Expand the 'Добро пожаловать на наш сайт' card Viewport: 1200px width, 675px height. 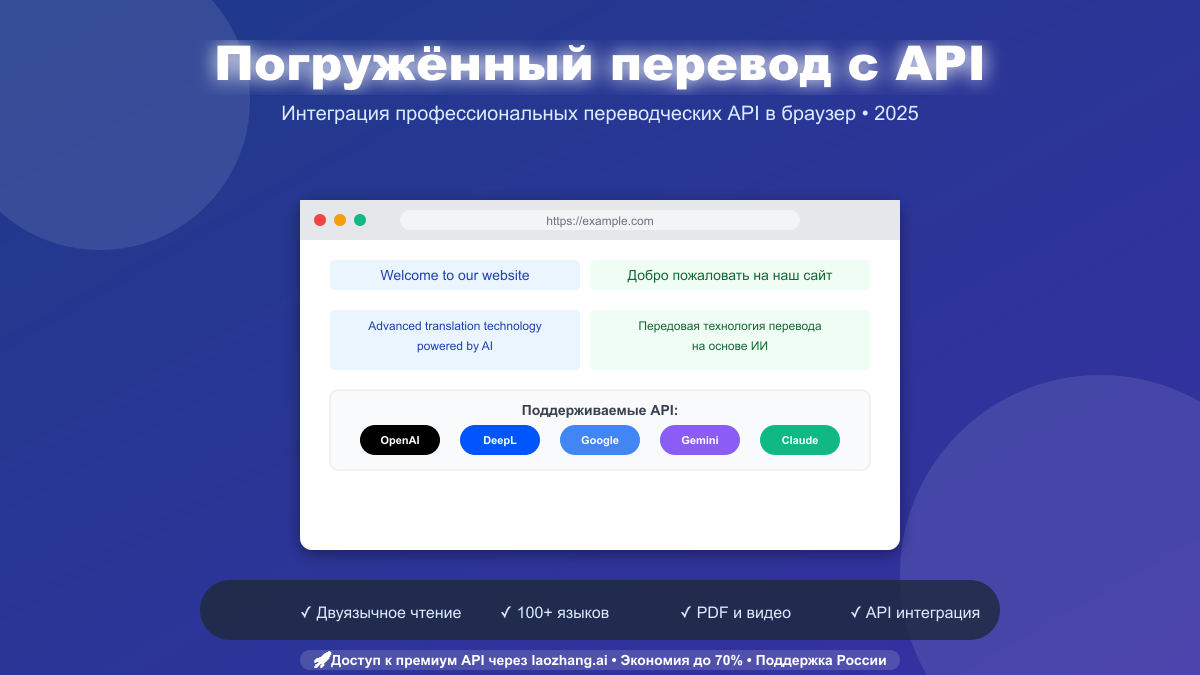click(730, 275)
